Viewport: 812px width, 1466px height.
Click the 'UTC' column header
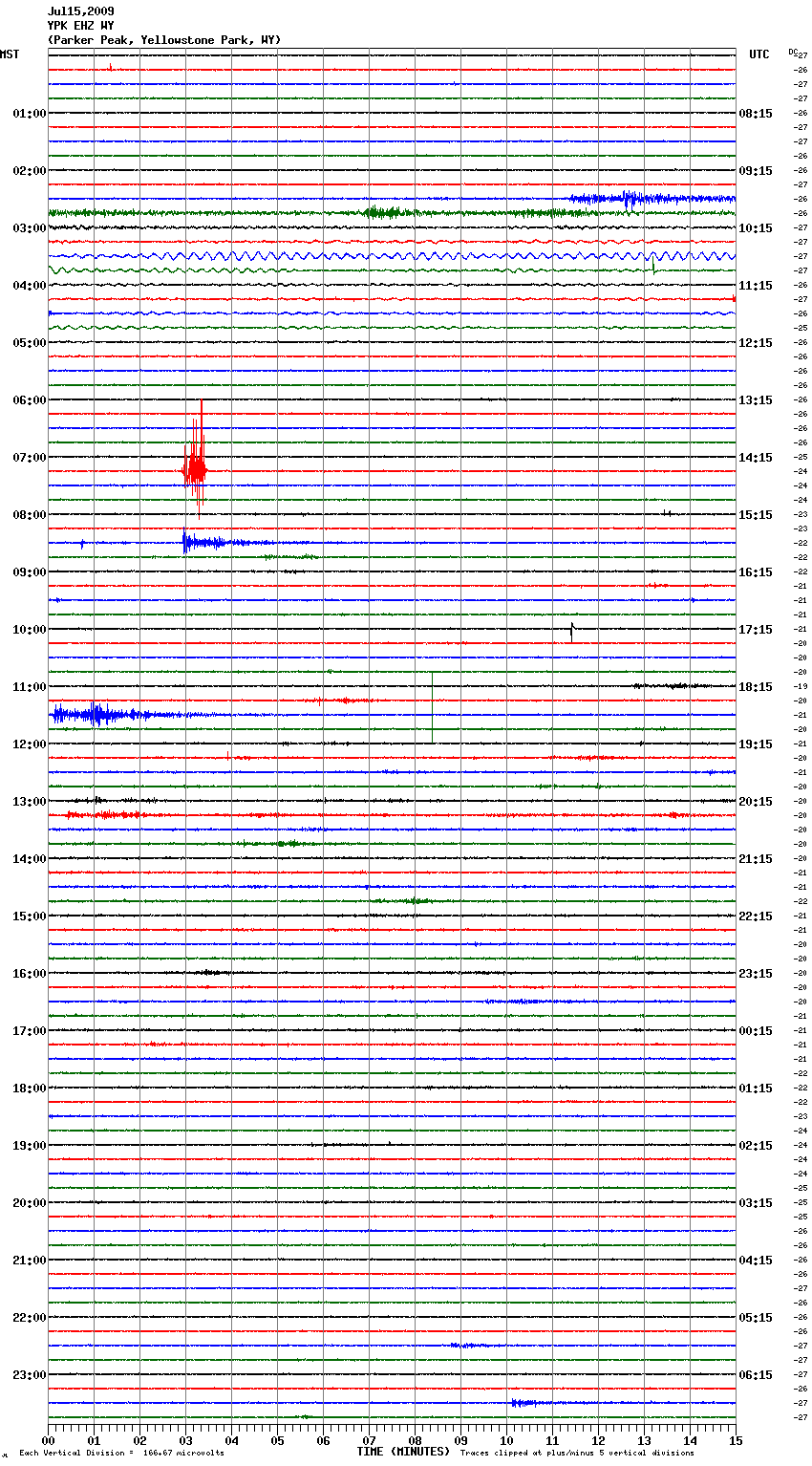(759, 54)
